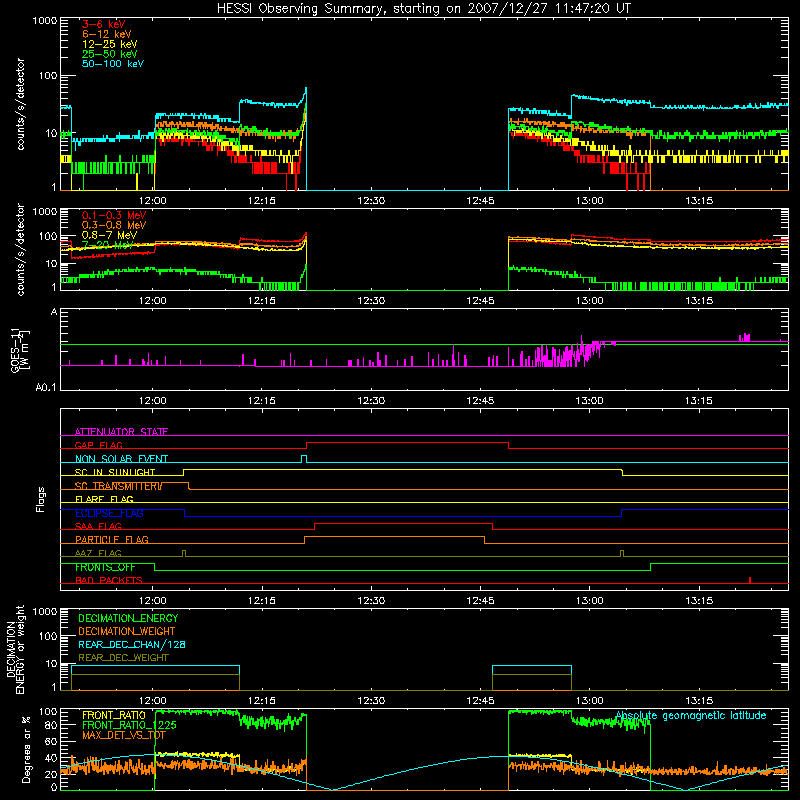800x800 pixels.
Task: Select the REAR_DEC_CHAN/128 legend label
Action: (x=132, y=644)
